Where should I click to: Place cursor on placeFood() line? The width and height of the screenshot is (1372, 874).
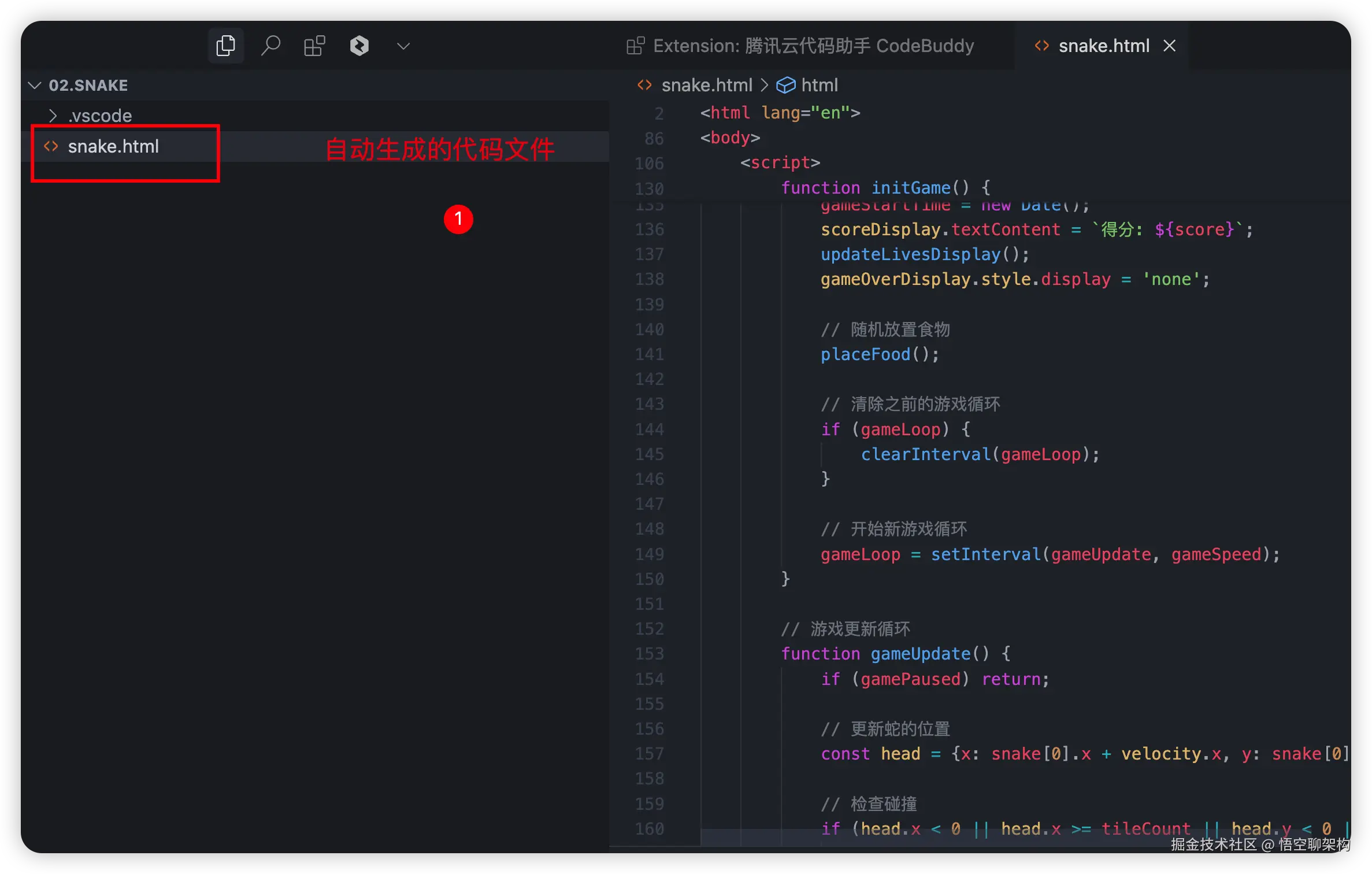point(879,354)
